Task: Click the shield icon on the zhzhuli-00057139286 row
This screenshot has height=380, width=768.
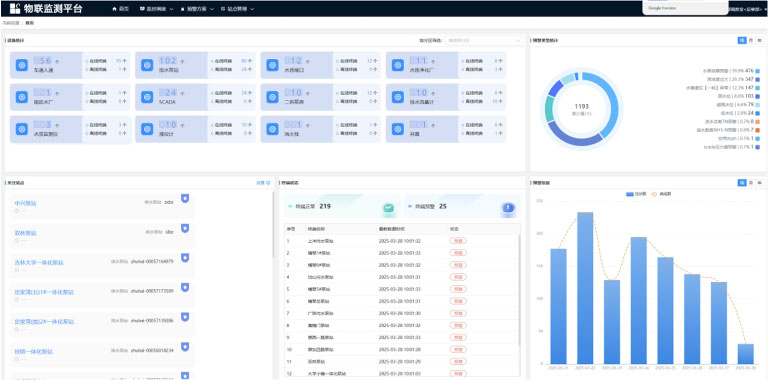Action: 185,317
